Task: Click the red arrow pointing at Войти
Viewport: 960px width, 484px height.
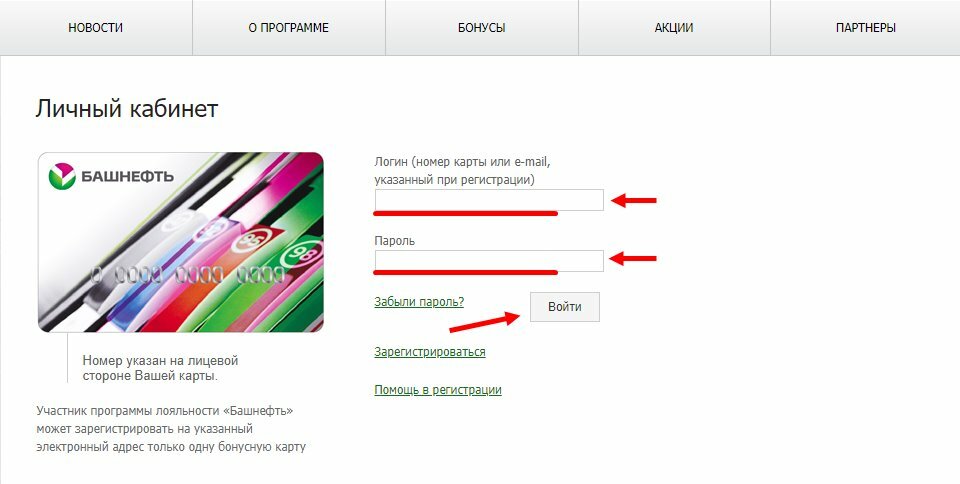Action: 485,322
